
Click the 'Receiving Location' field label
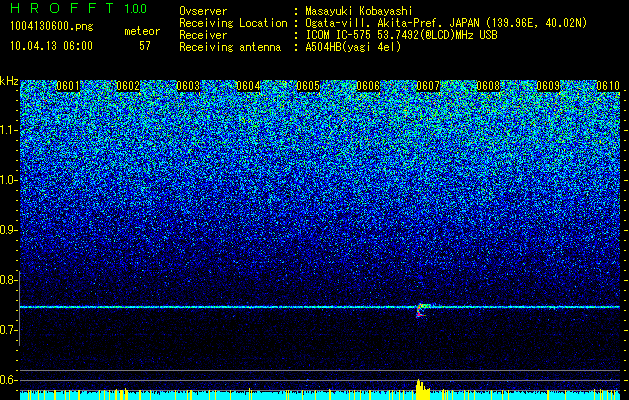(233, 23)
